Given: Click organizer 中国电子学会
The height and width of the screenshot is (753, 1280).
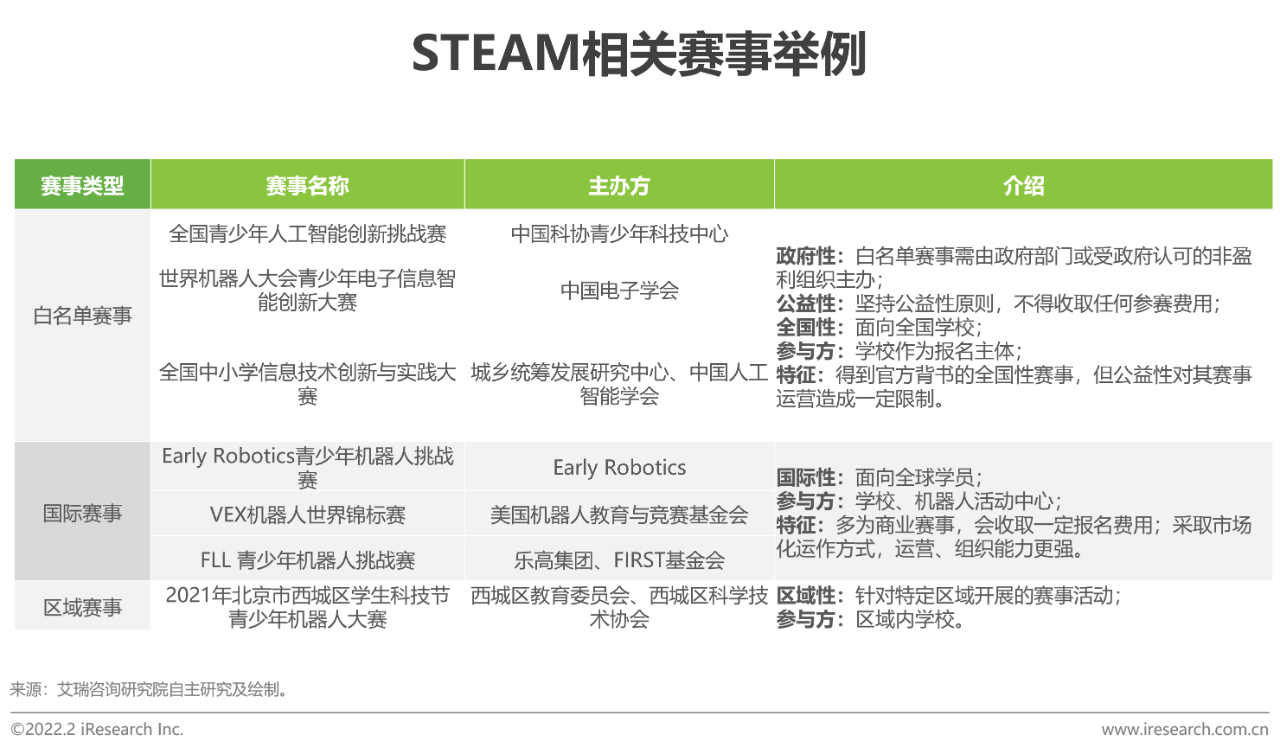Looking at the screenshot, I should pyautogui.click(x=619, y=290).
